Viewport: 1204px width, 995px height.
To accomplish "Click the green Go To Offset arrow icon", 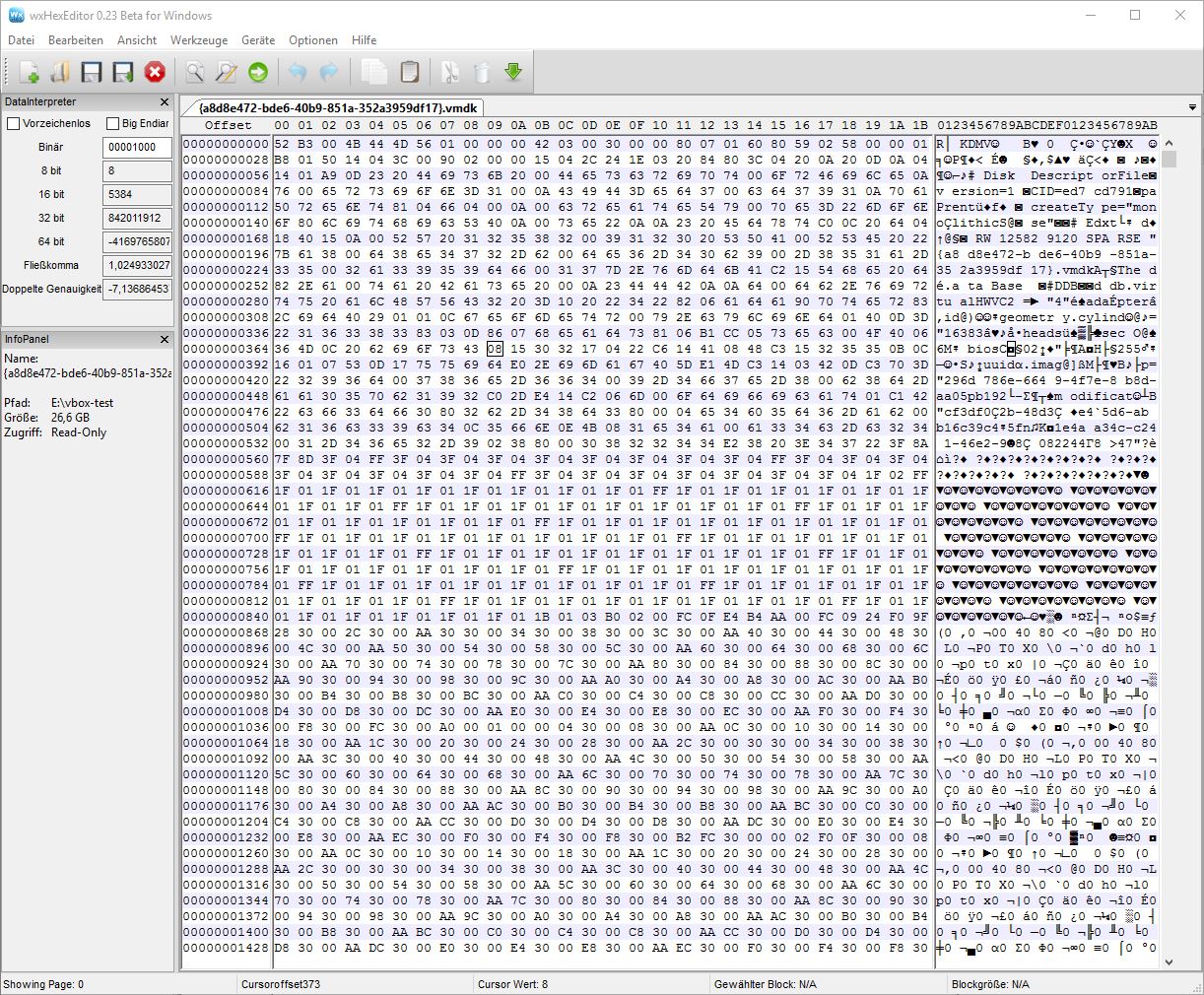I will pyautogui.click(x=258, y=72).
